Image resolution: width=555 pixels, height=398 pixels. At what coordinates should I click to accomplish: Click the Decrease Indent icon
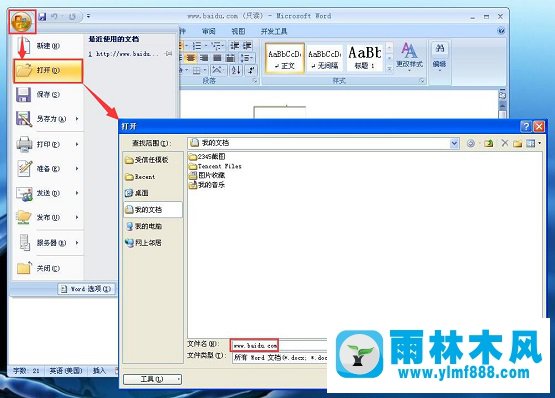(234, 46)
